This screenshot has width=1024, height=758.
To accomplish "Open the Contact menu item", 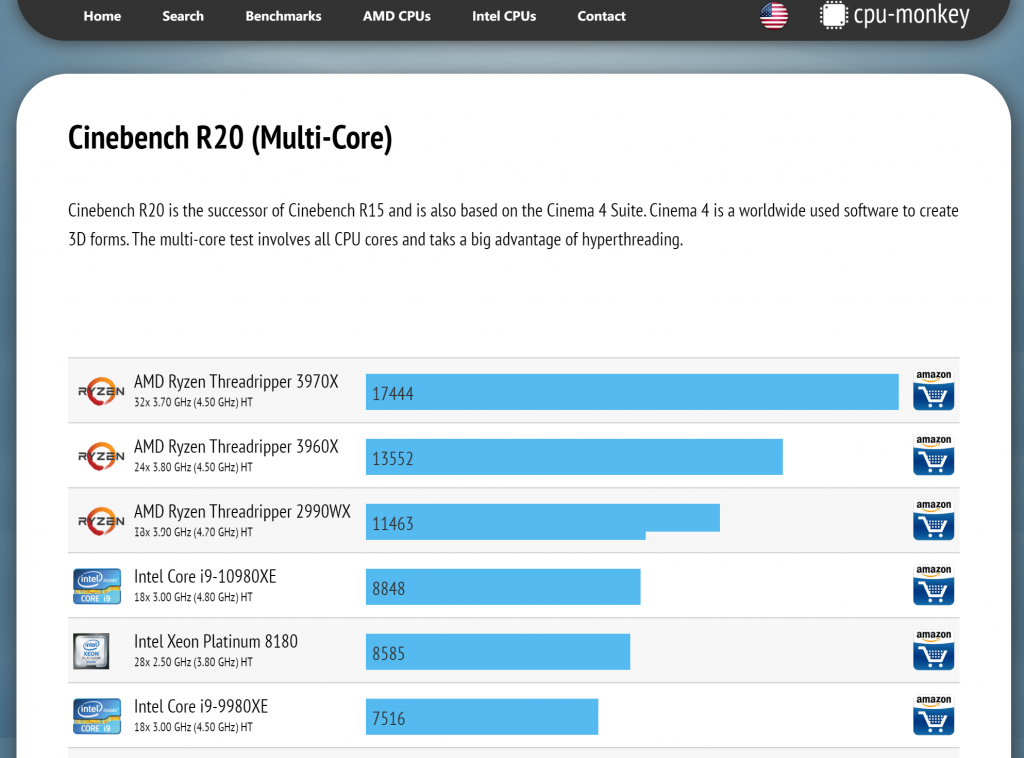I will click(x=601, y=16).
